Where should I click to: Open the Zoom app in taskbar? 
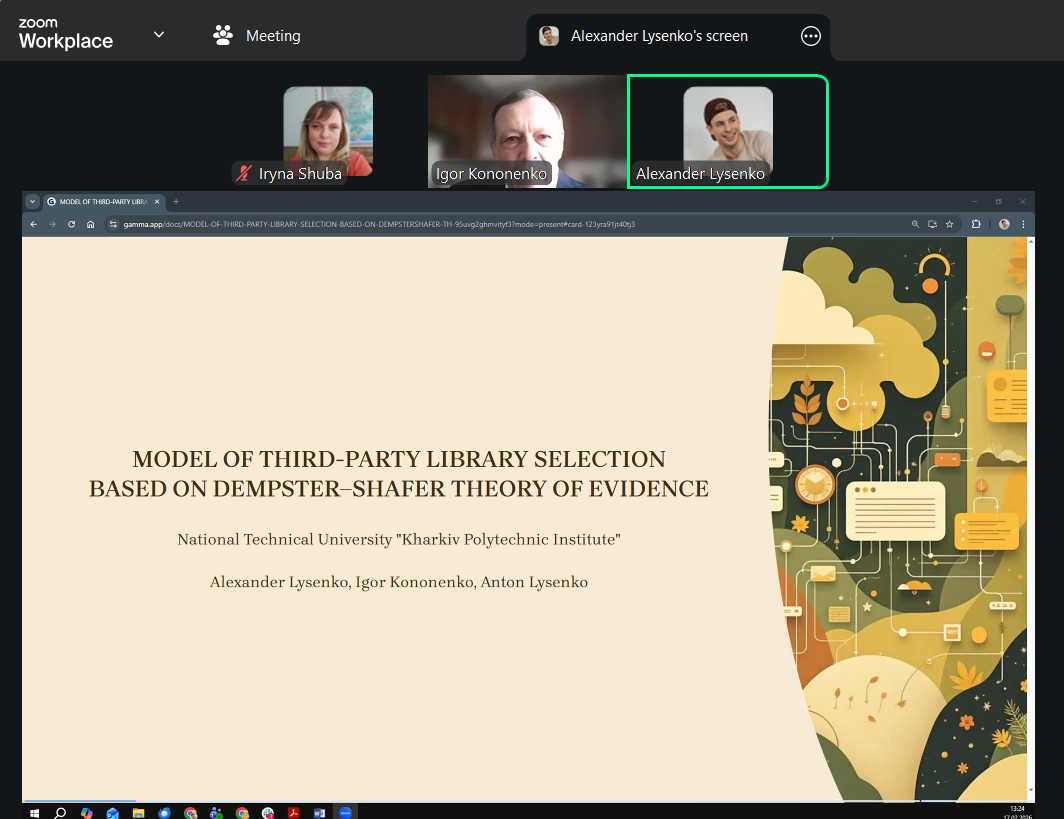pos(346,812)
